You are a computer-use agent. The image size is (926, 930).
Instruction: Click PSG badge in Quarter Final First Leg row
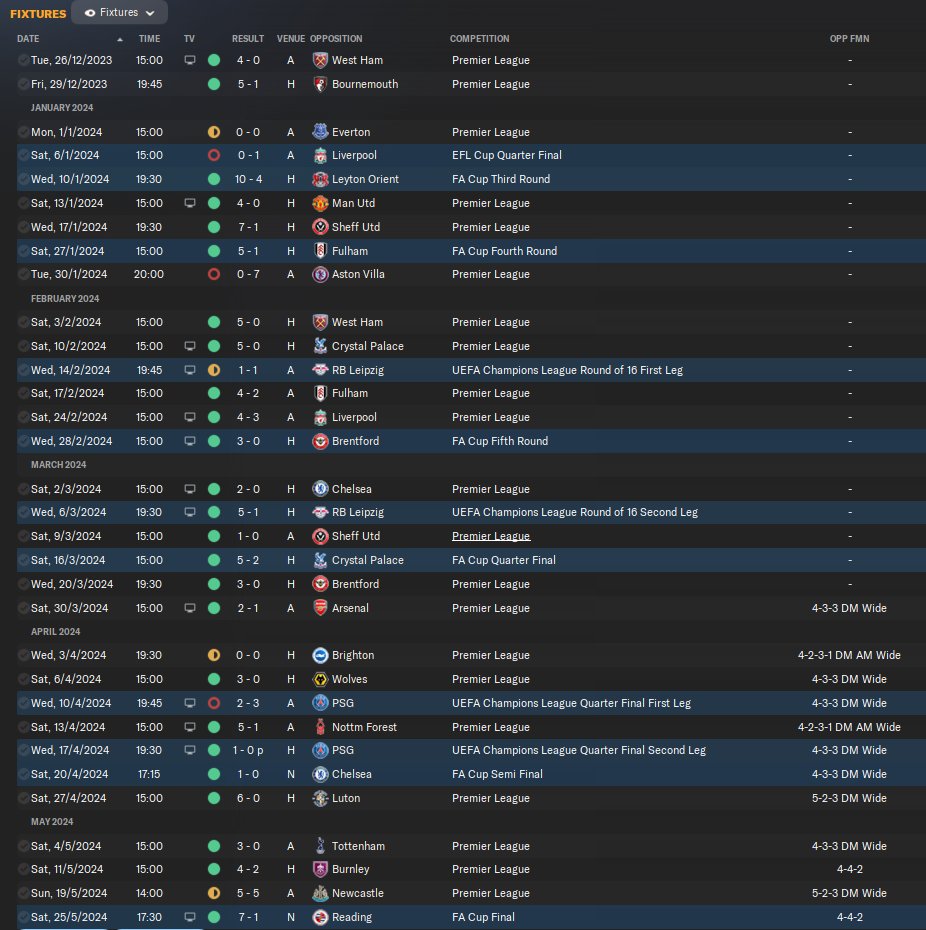coord(320,703)
